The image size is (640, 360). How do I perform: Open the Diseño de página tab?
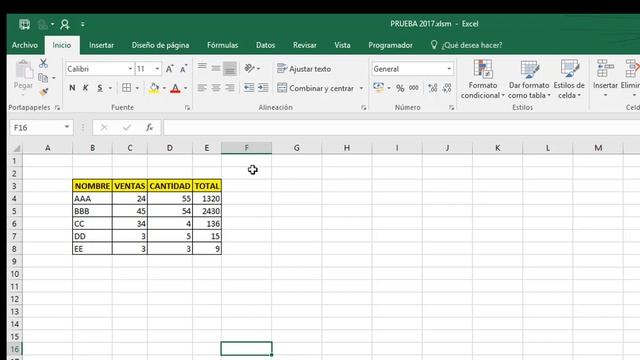tap(160, 45)
